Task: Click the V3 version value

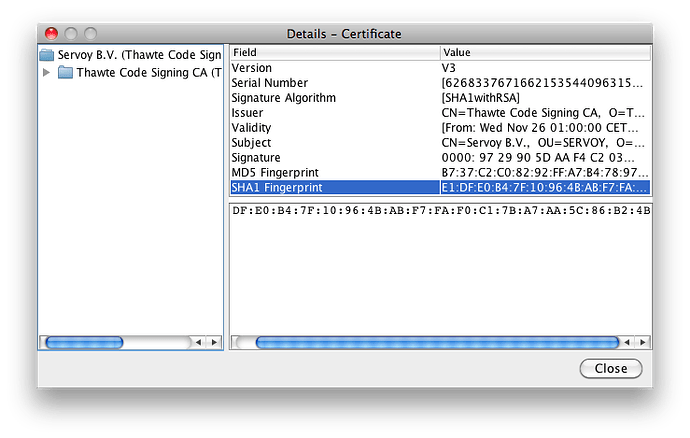Action: pyautogui.click(x=448, y=68)
